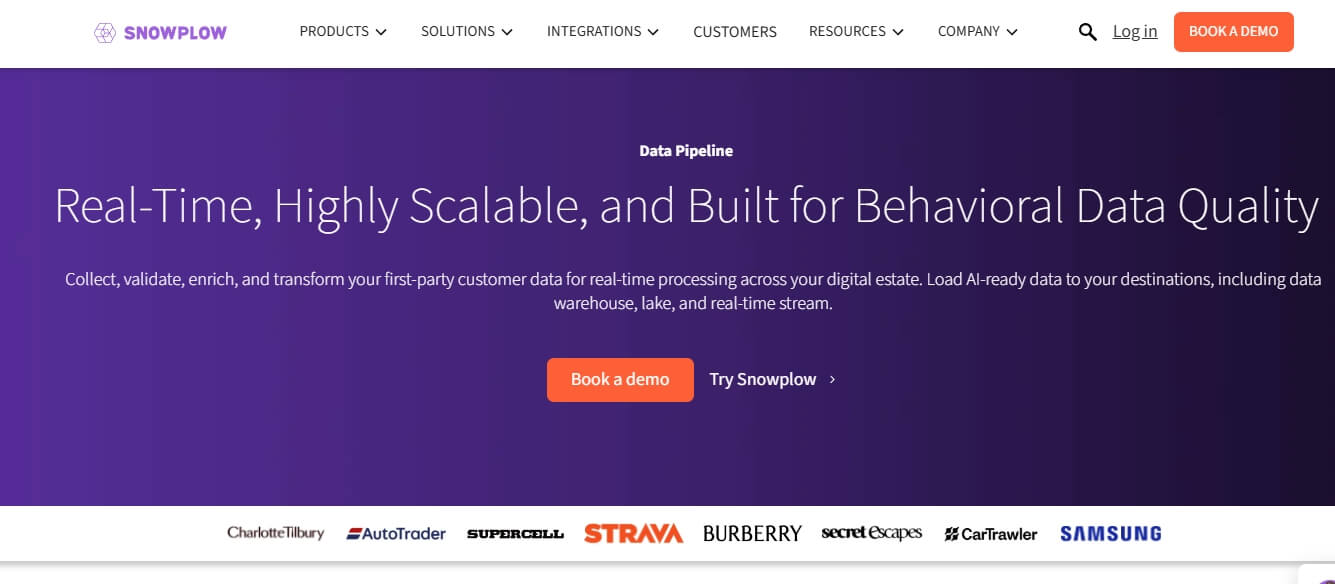Open the Solutions dropdown
The width and height of the screenshot is (1335, 584).
pyautogui.click(x=466, y=31)
